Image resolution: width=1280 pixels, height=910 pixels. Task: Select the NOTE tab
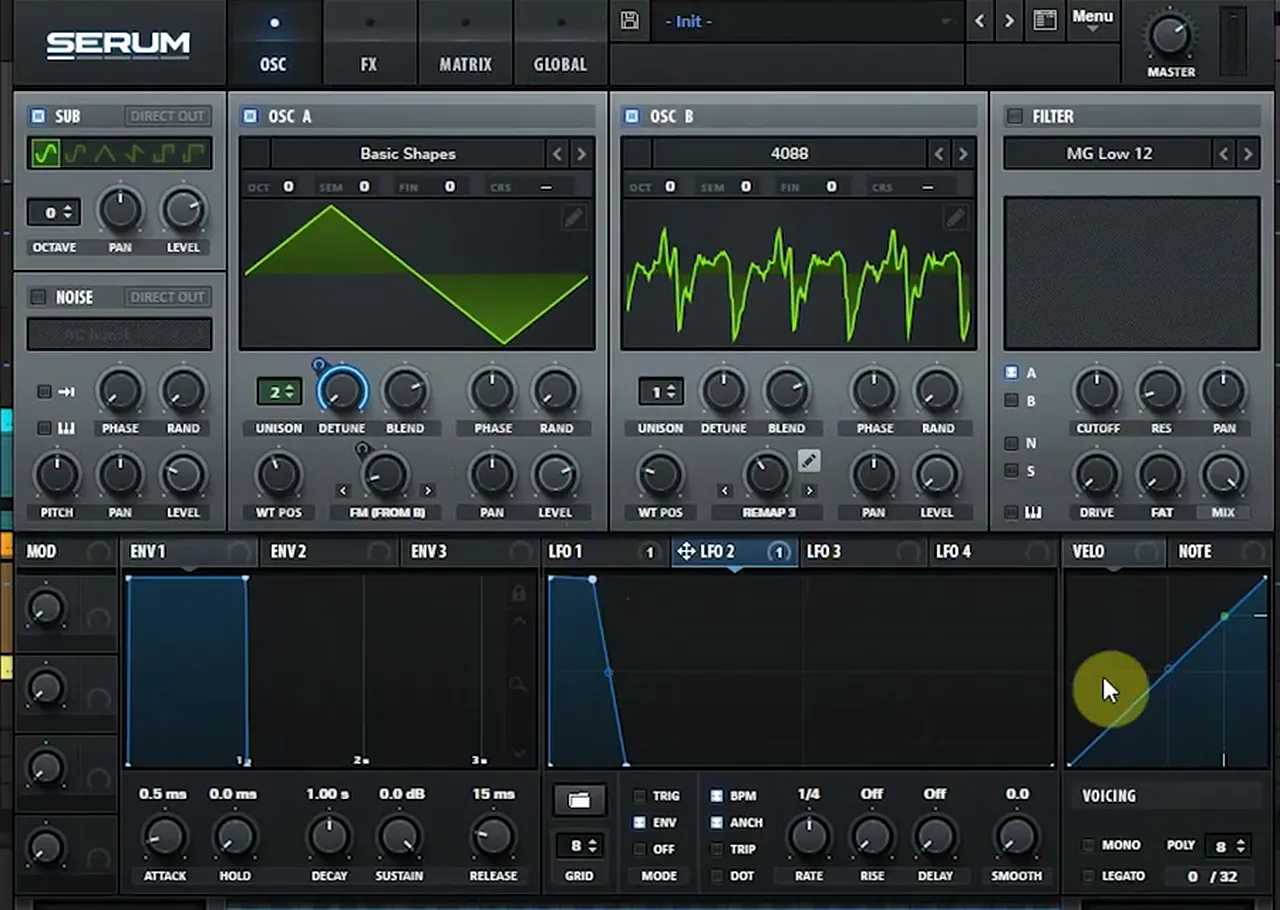1219,552
